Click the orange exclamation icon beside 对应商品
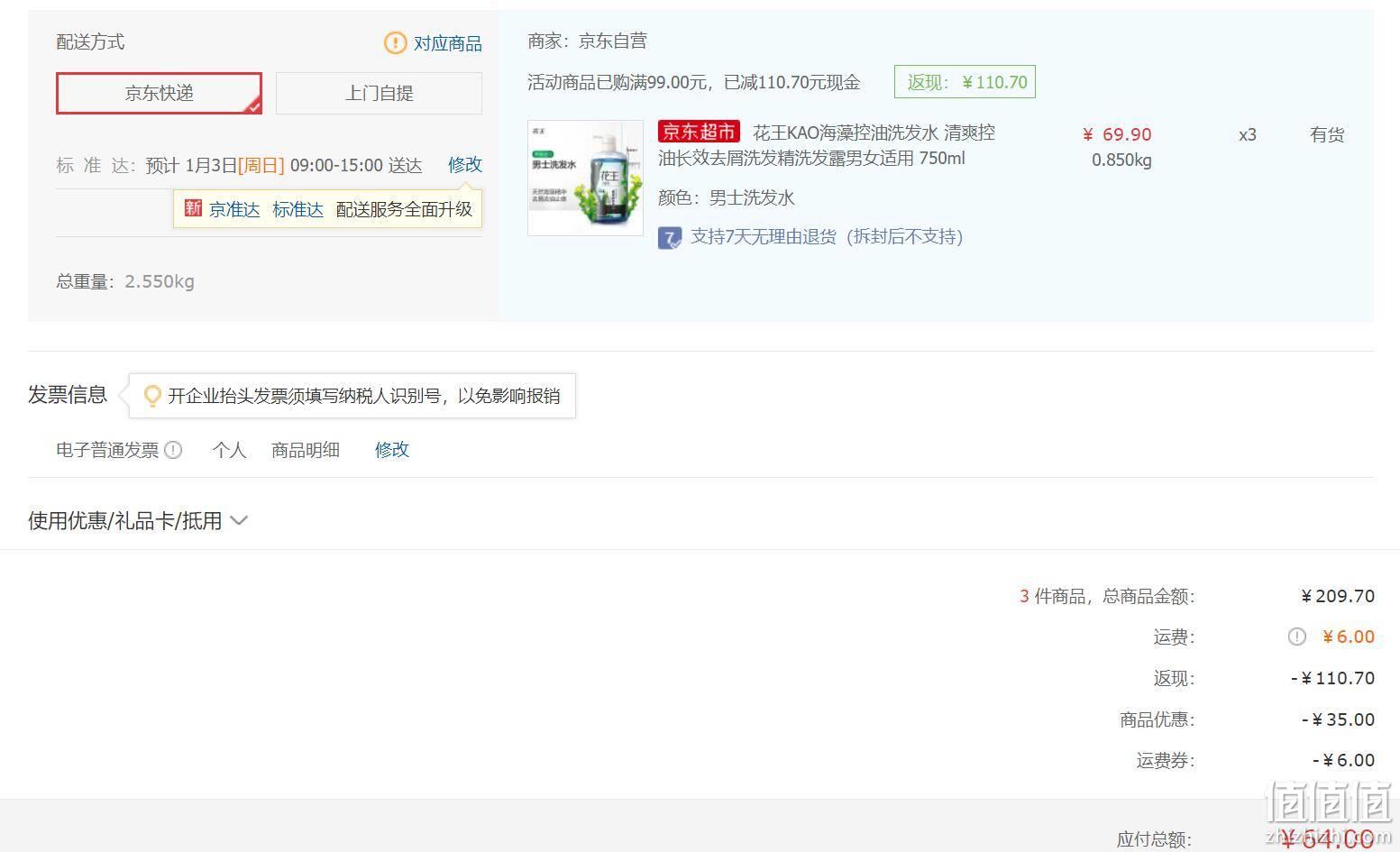1400x852 pixels. pyautogui.click(x=395, y=42)
